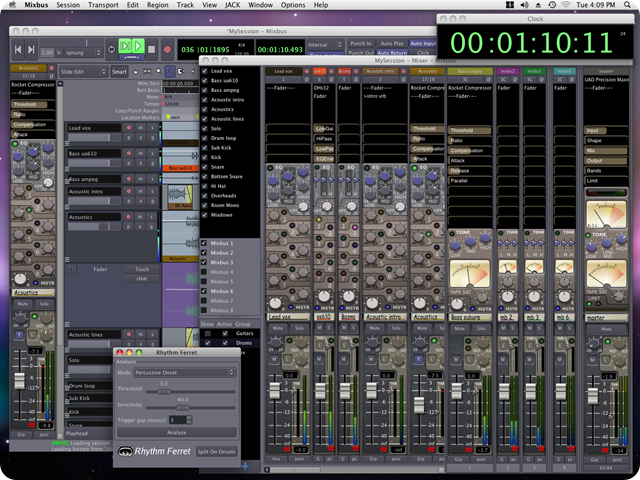Viewport: 640px width, 480px height.
Task: Click the Smart mode button
Action: click(x=119, y=72)
